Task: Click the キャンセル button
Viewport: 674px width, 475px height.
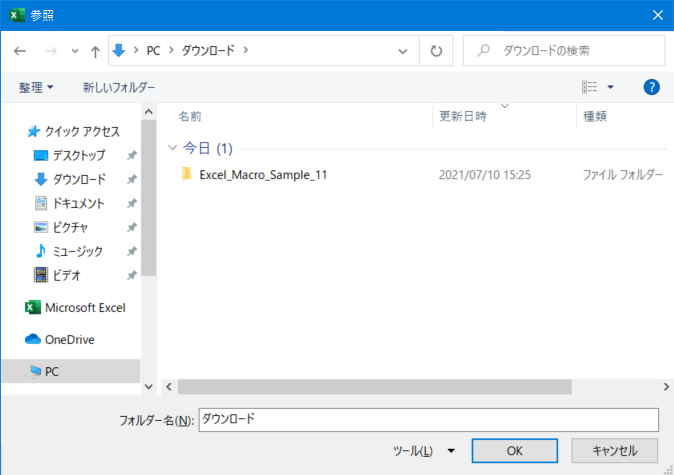Action: (615, 451)
